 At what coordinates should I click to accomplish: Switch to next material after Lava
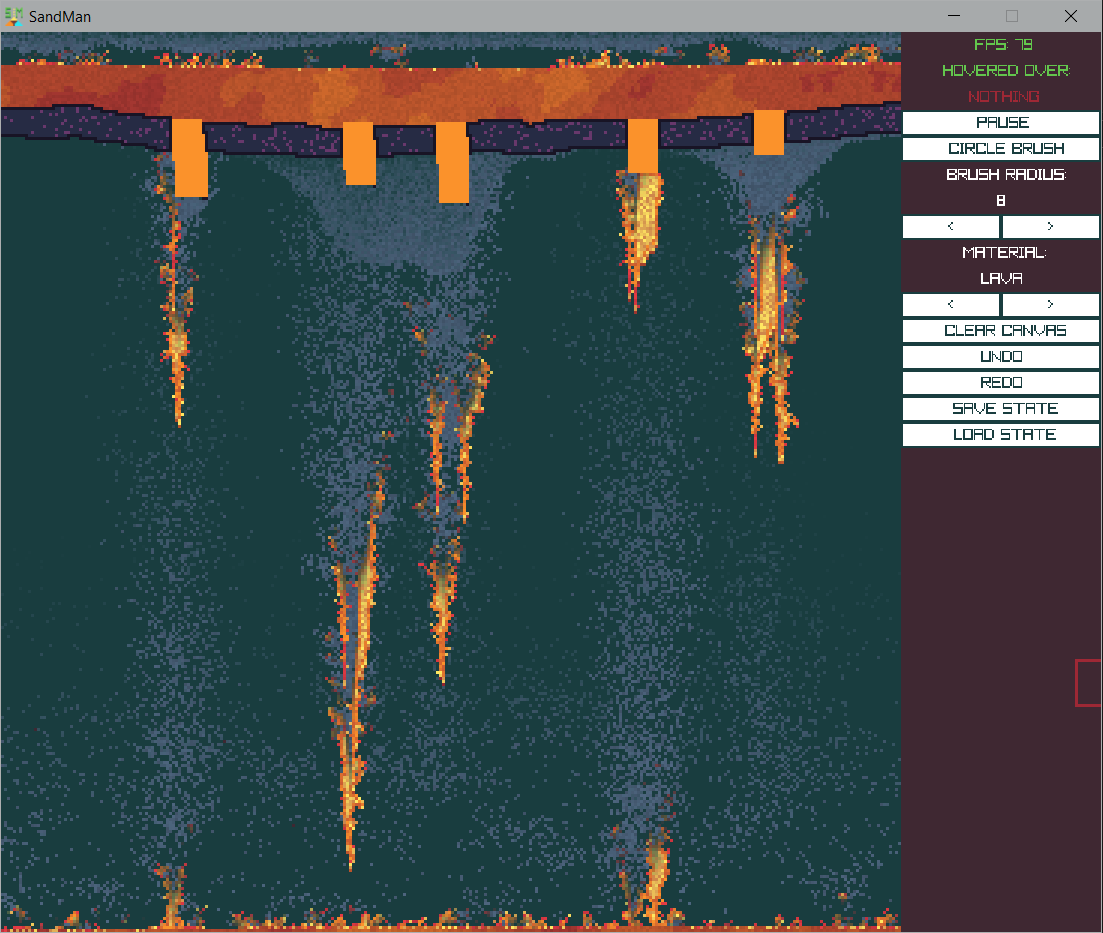1050,304
